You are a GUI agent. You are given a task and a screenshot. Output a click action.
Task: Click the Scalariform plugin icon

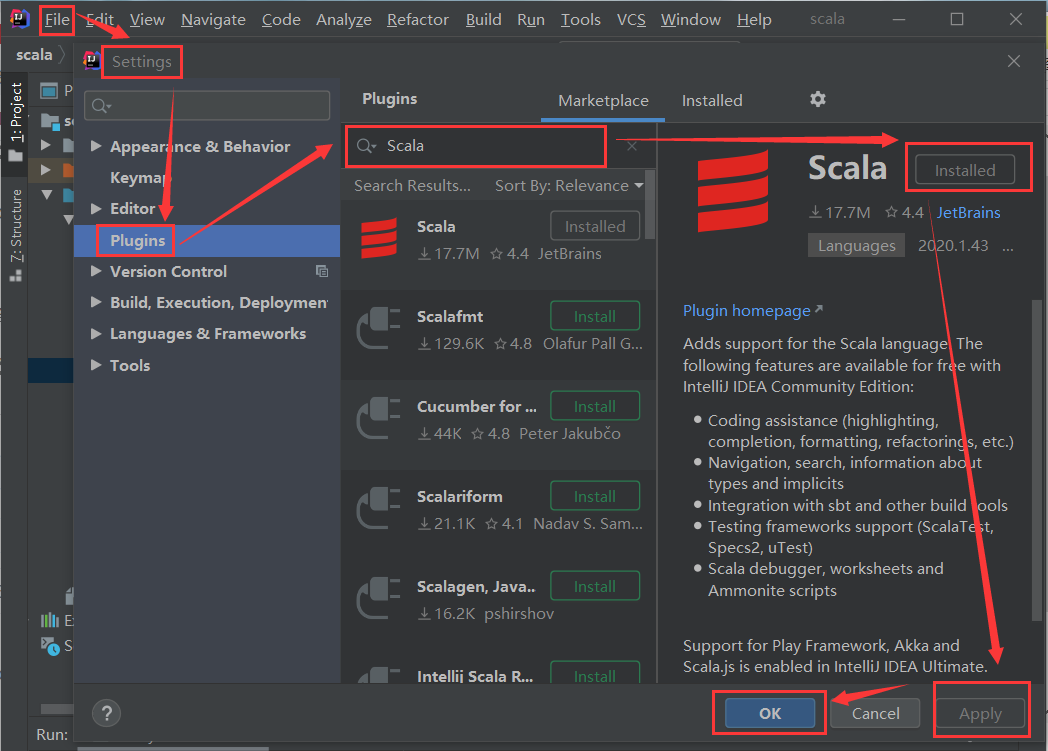378,508
